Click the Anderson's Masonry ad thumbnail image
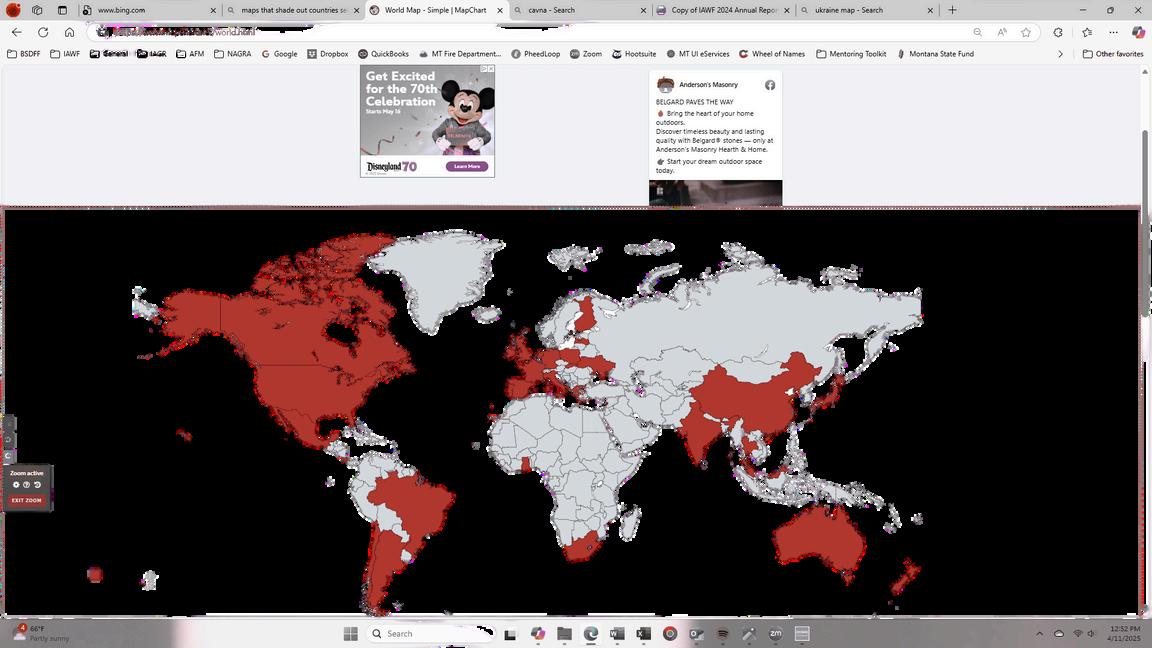The image size is (1152, 648). pyautogui.click(x=716, y=193)
